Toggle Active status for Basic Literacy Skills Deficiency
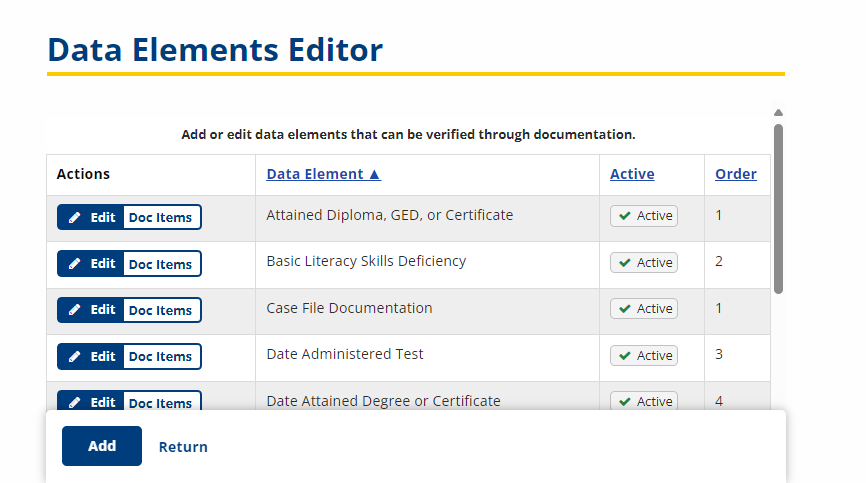This screenshot has width=866, height=483. pyautogui.click(x=643, y=262)
